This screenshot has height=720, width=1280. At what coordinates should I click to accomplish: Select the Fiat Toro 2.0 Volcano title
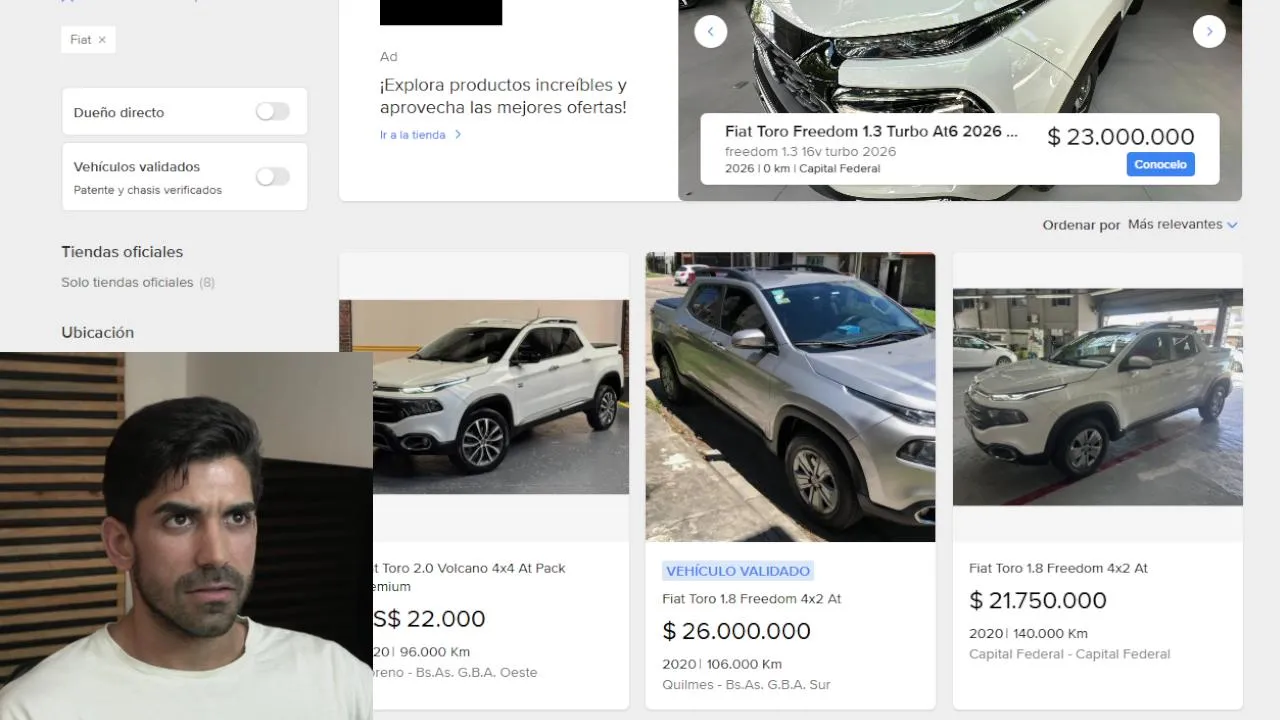click(x=469, y=577)
